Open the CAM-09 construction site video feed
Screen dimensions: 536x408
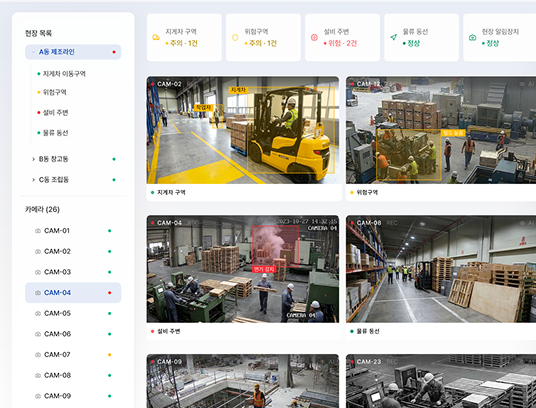(x=243, y=381)
